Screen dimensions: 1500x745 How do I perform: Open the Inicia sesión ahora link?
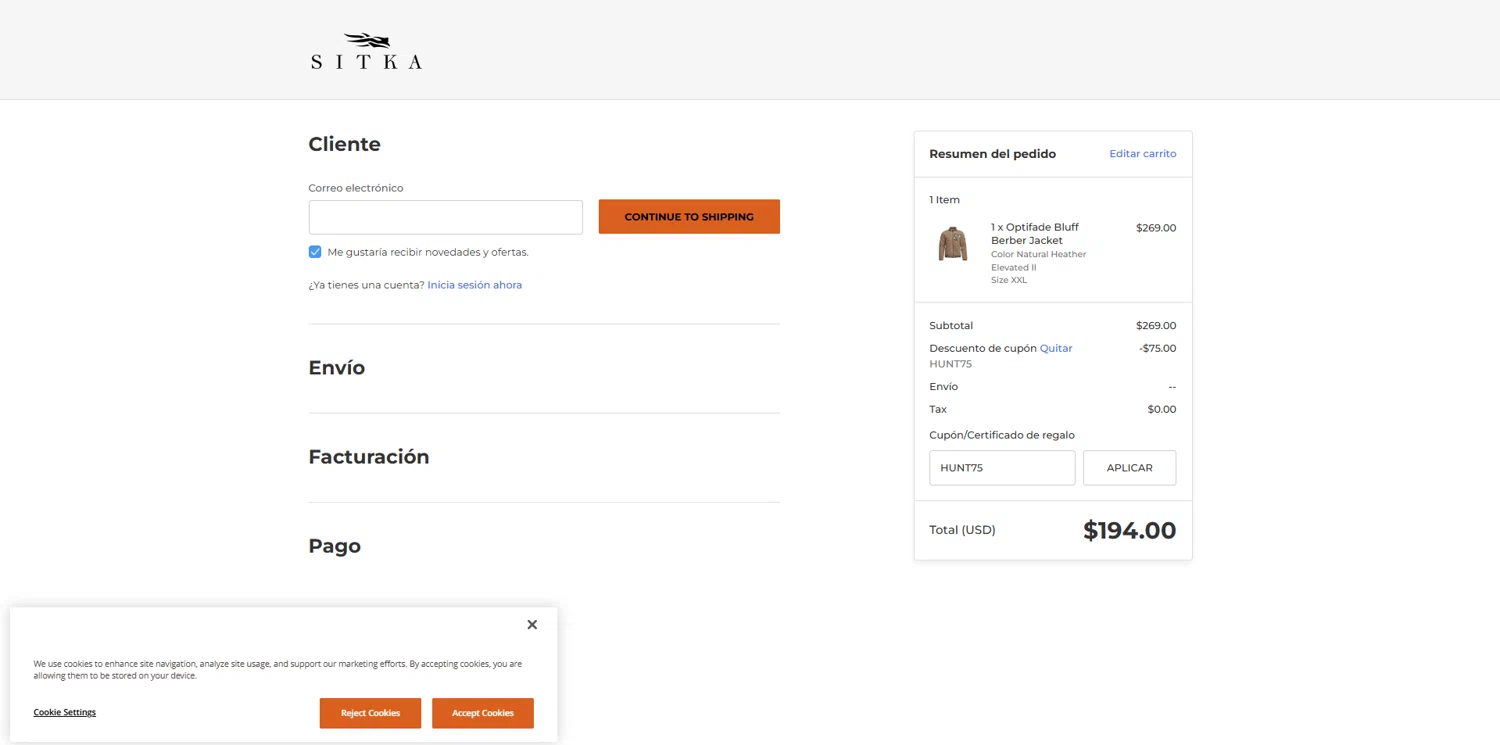474,285
